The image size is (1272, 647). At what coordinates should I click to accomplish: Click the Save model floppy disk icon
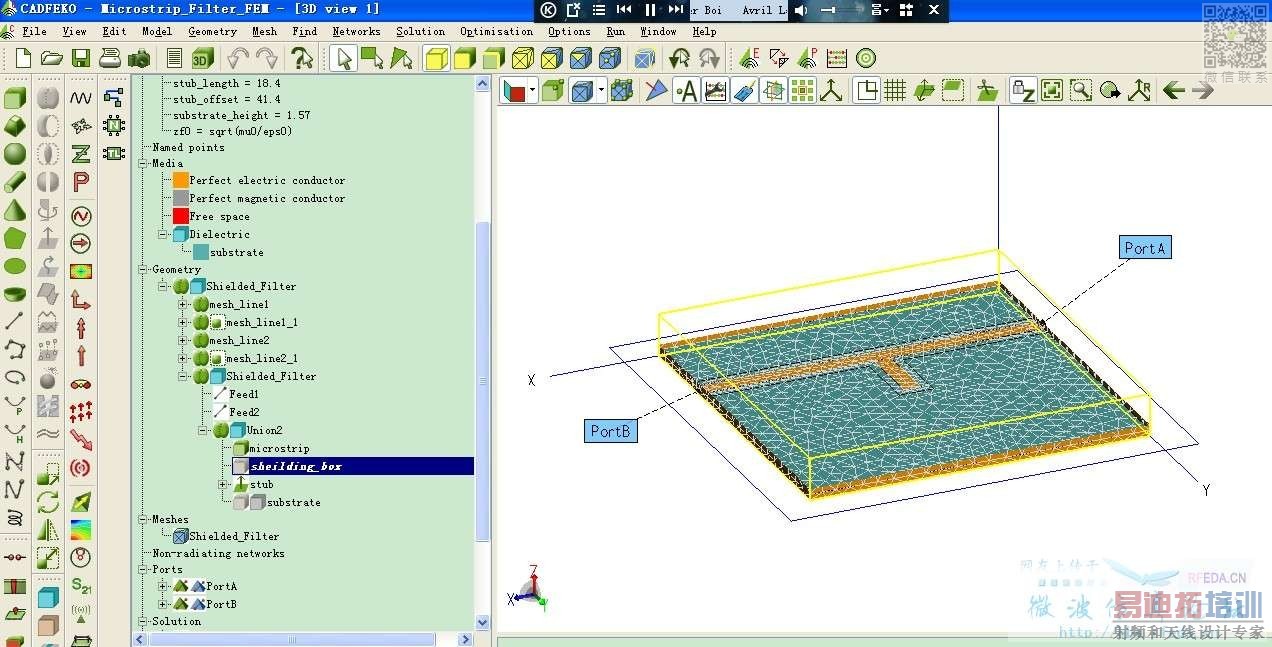click(81, 59)
